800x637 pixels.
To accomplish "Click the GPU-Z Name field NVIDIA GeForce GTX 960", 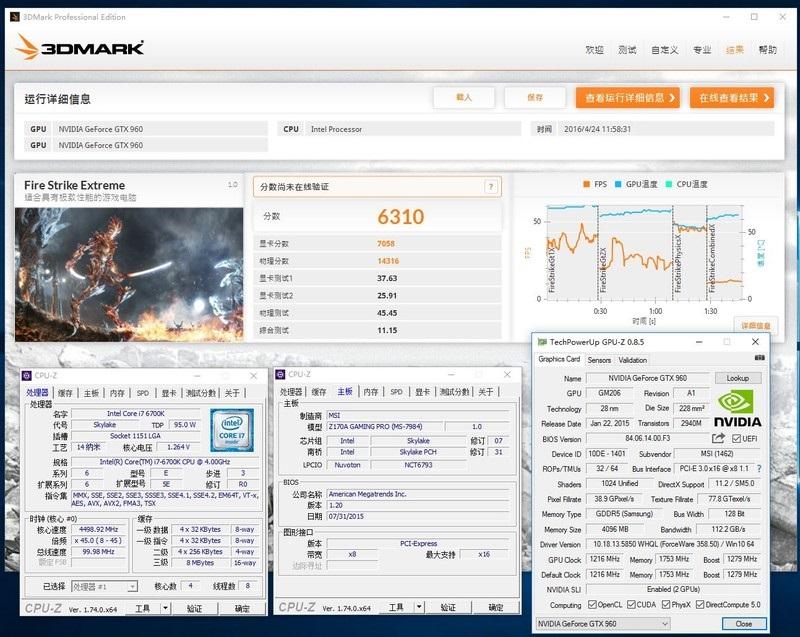I will (647, 378).
